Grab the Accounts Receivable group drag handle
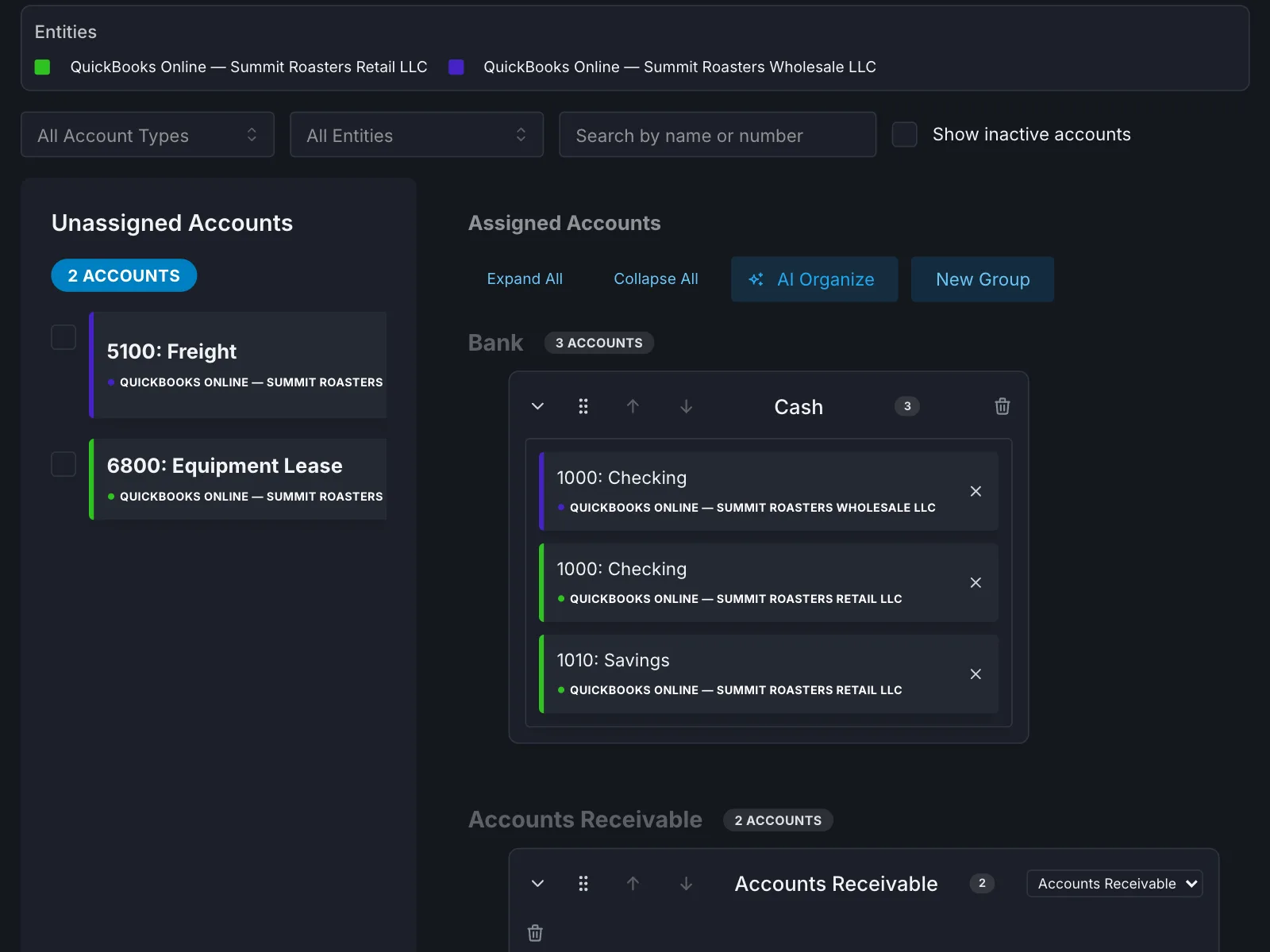The image size is (1270, 952). [583, 883]
